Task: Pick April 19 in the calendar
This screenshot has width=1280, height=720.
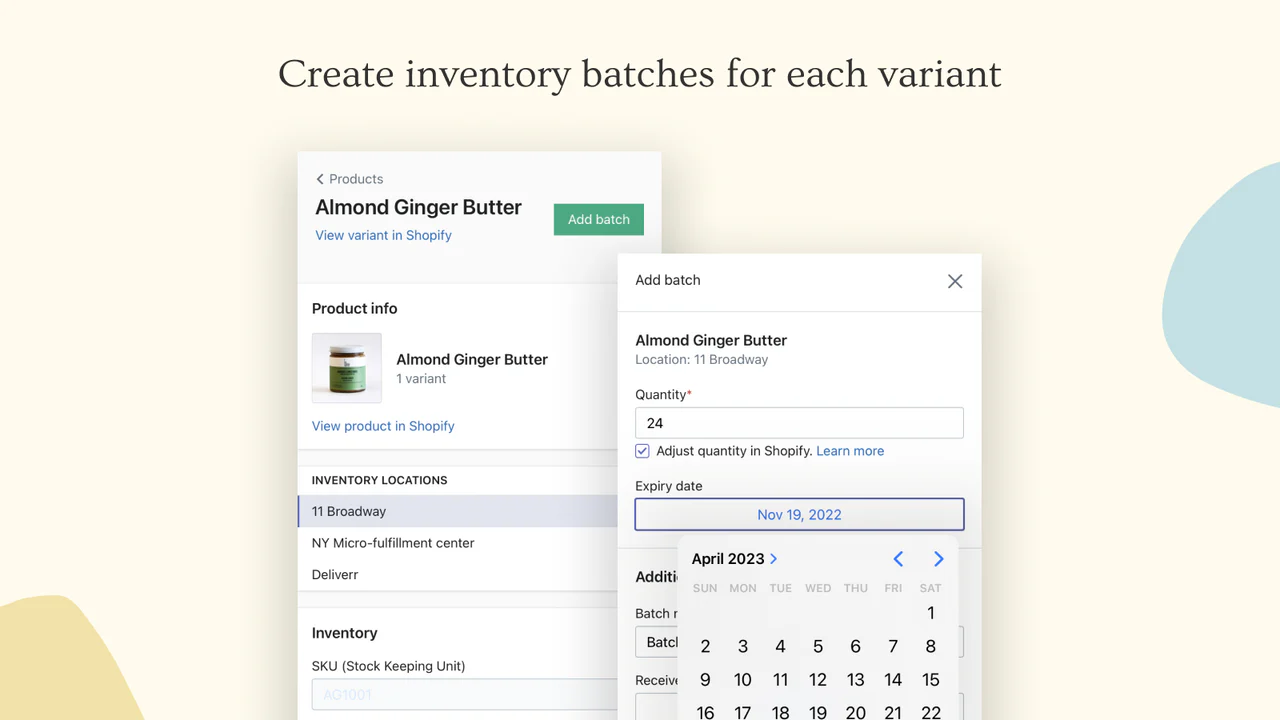Action: pos(818,712)
